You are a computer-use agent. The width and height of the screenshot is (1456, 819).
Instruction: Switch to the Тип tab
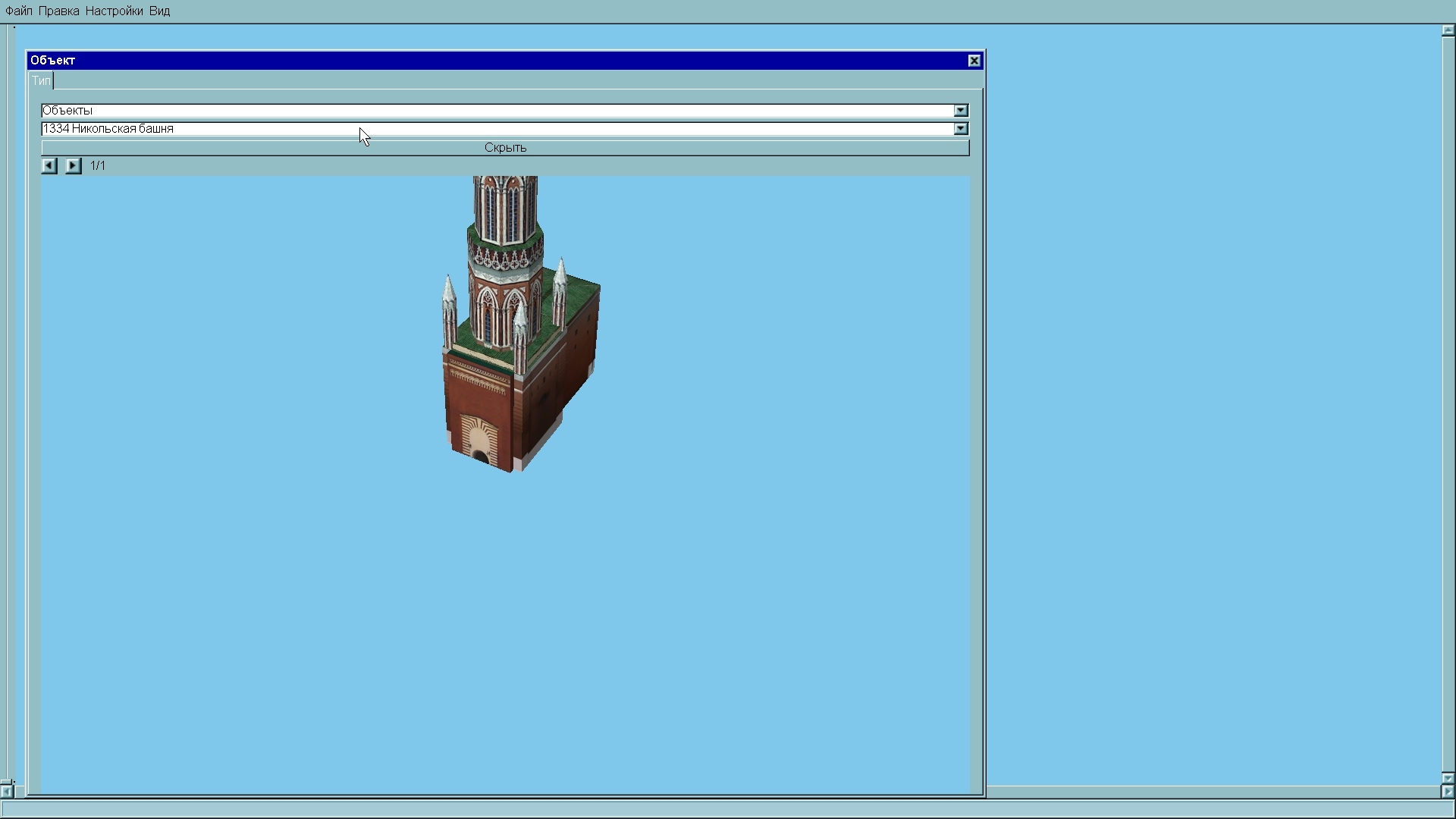[x=41, y=81]
